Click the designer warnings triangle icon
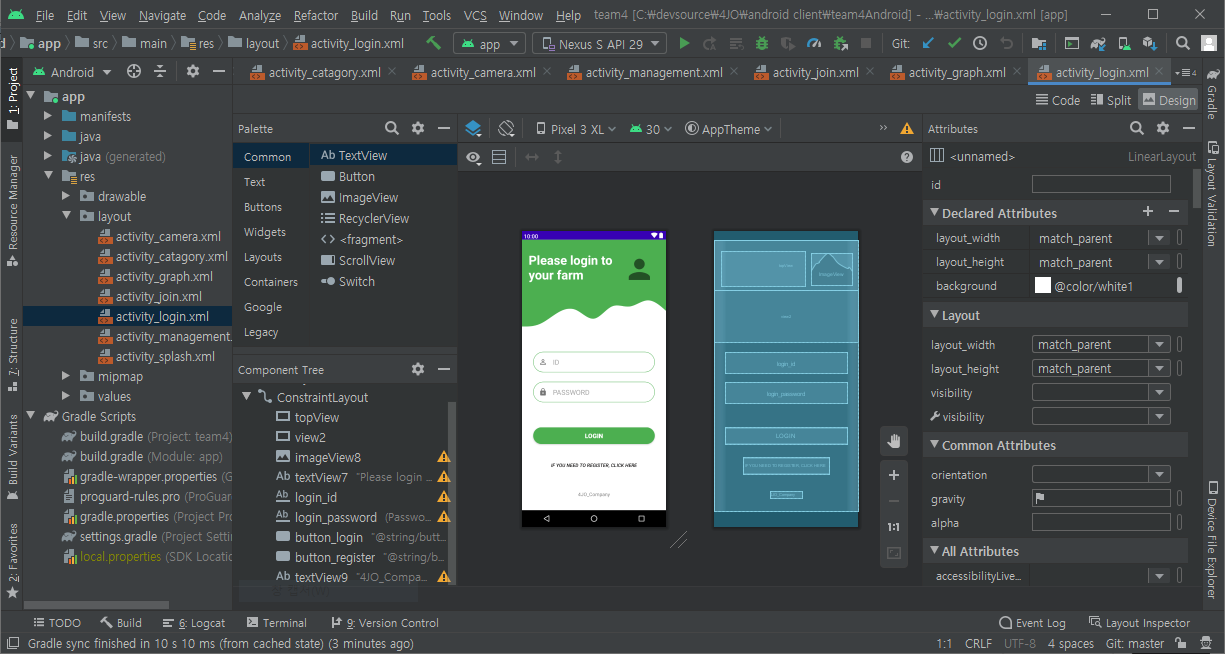 click(x=907, y=129)
